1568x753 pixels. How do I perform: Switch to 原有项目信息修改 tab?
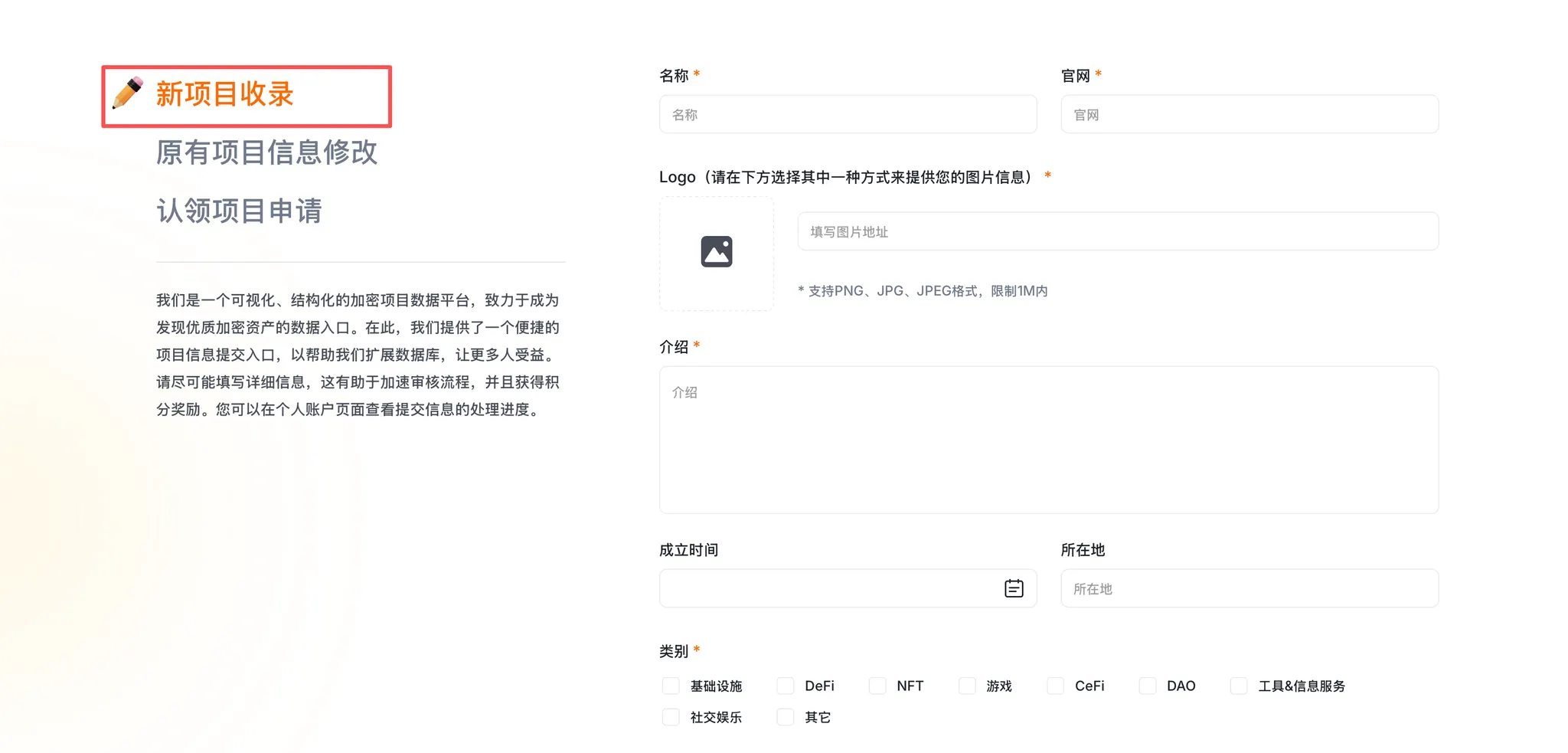click(266, 152)
